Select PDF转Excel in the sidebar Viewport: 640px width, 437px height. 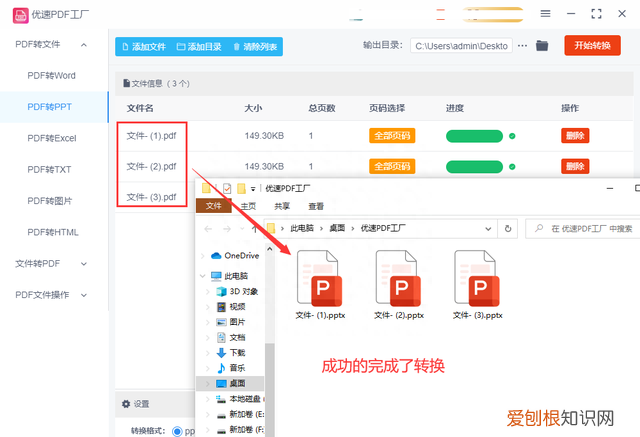click(52, 138)
